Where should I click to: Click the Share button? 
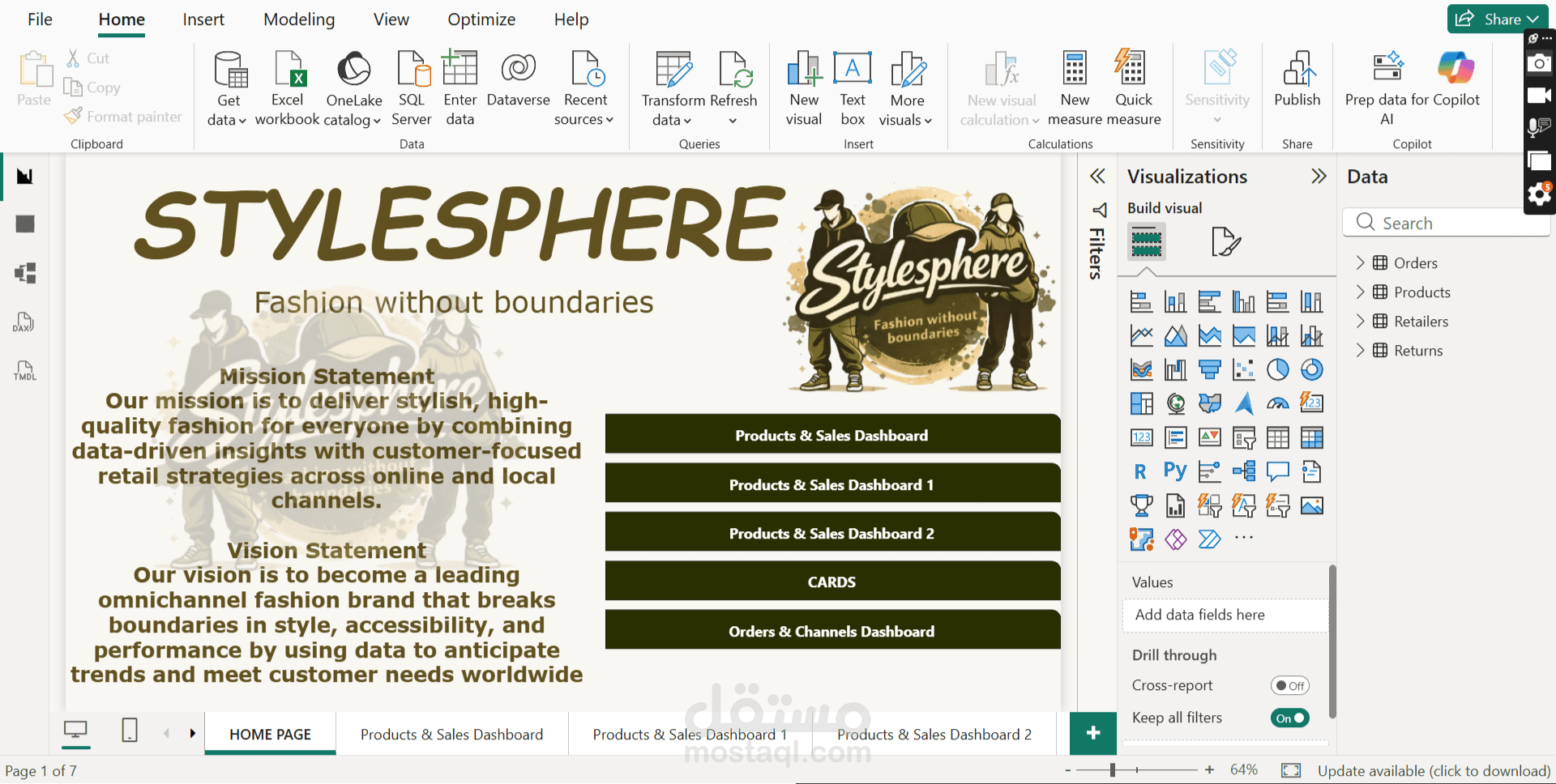click(1496, 19)
